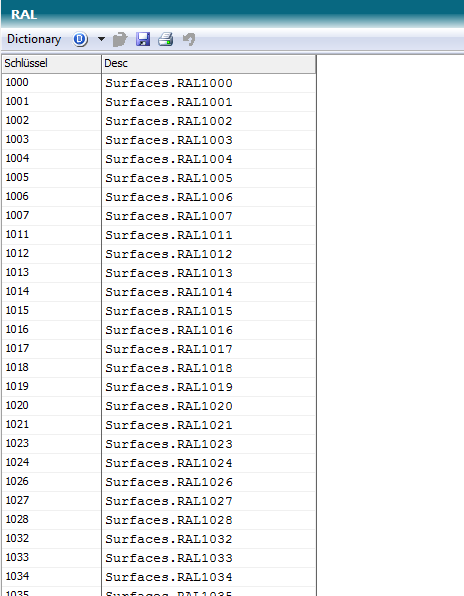This screenshot has width=464, height=596.
Task: Save using the floppy disk icon
Action: (143, 39)
